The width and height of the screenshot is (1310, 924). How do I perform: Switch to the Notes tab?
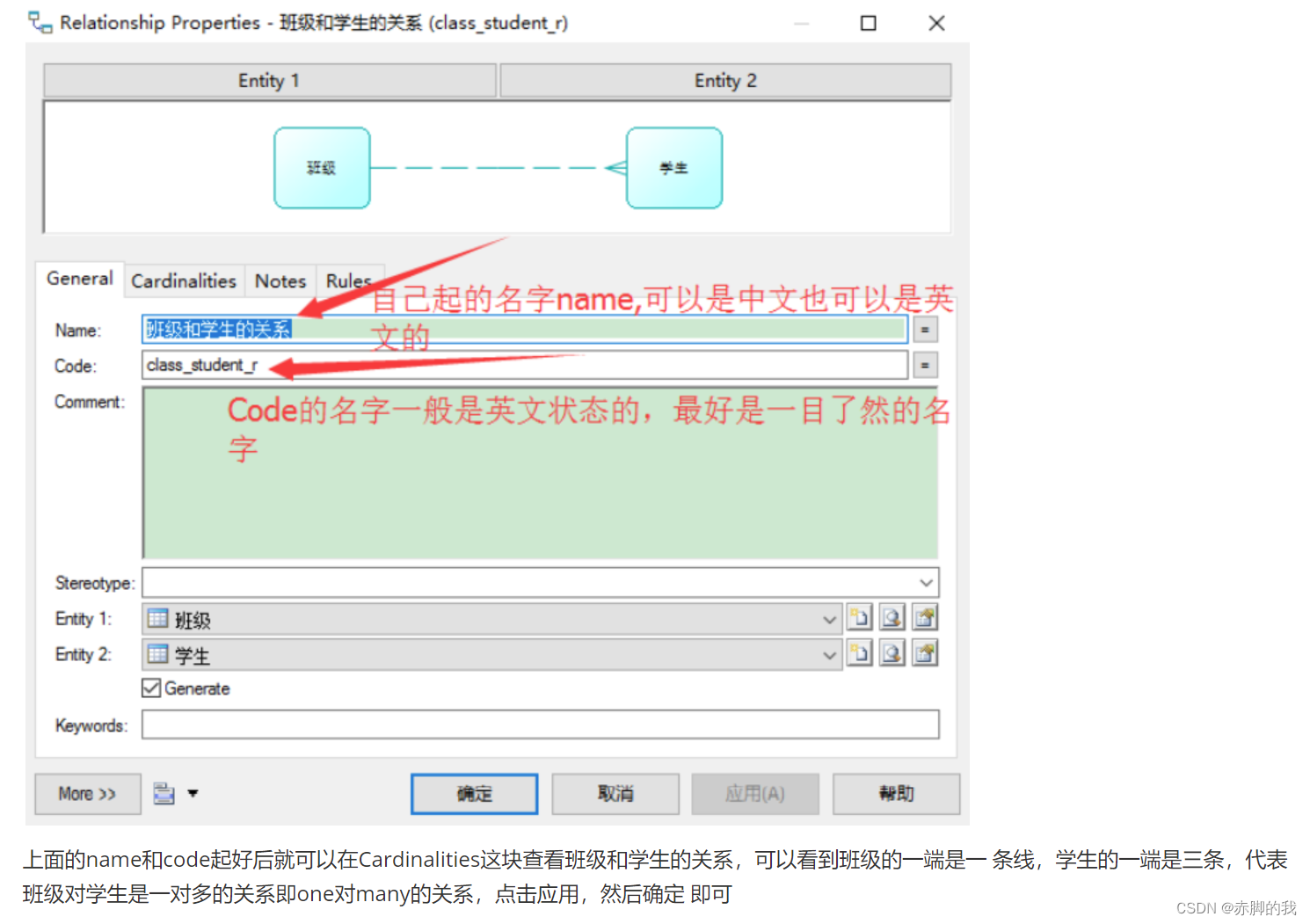tap(280, 280)
